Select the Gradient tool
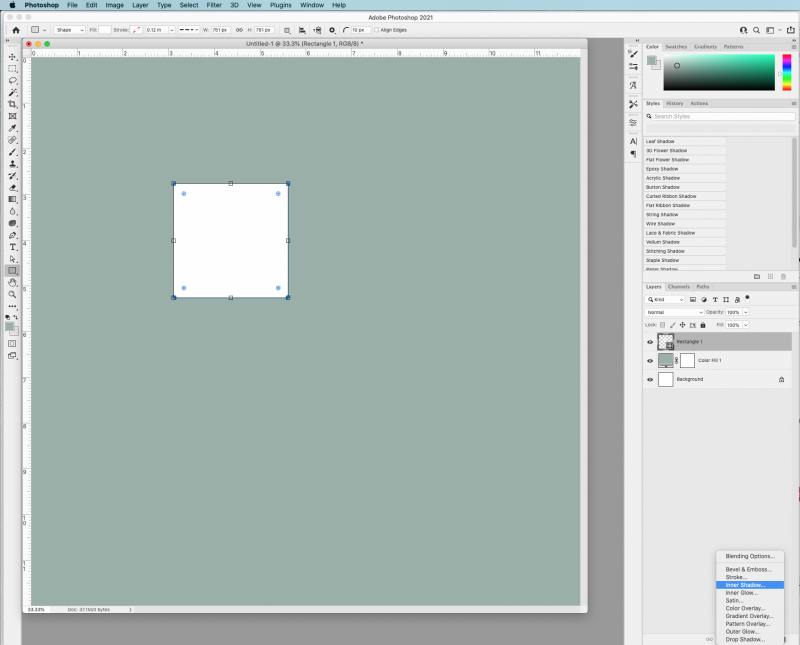The height and width of the screenshot is (645, 800). pyautogui.click(x=12, y=200)
